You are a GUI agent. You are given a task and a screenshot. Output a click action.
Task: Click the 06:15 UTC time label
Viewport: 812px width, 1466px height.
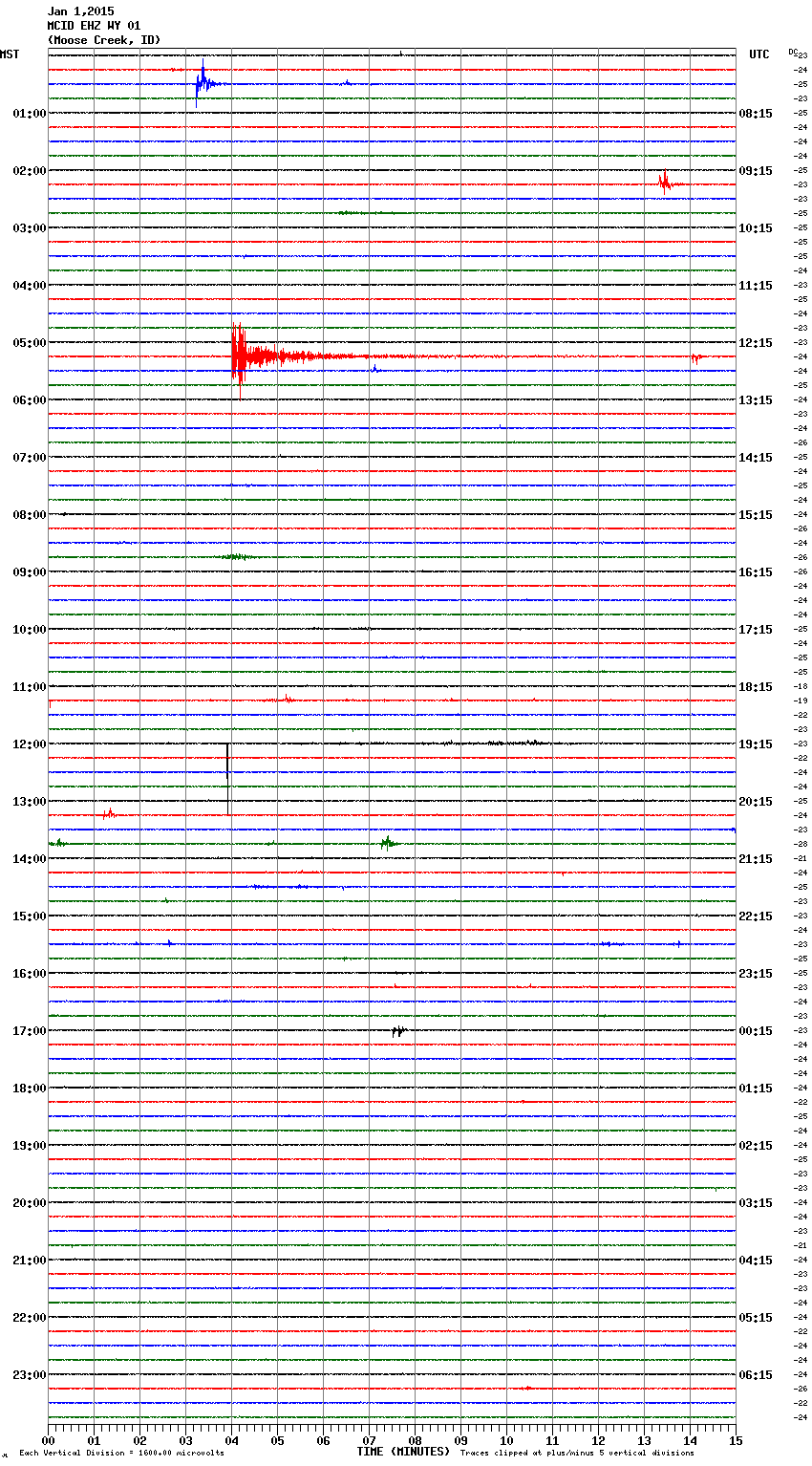[x=756, y=1375]
